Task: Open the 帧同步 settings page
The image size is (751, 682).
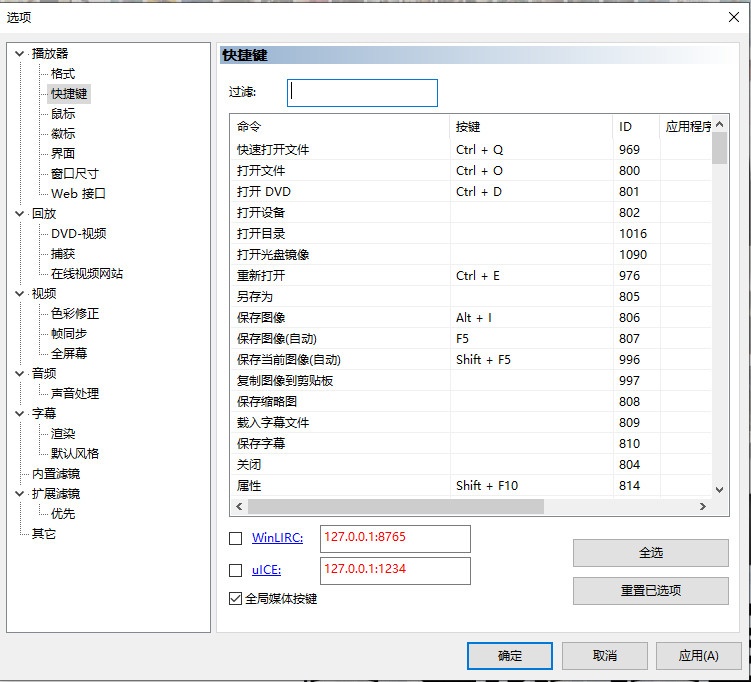Action: click(x=69, y=334)
